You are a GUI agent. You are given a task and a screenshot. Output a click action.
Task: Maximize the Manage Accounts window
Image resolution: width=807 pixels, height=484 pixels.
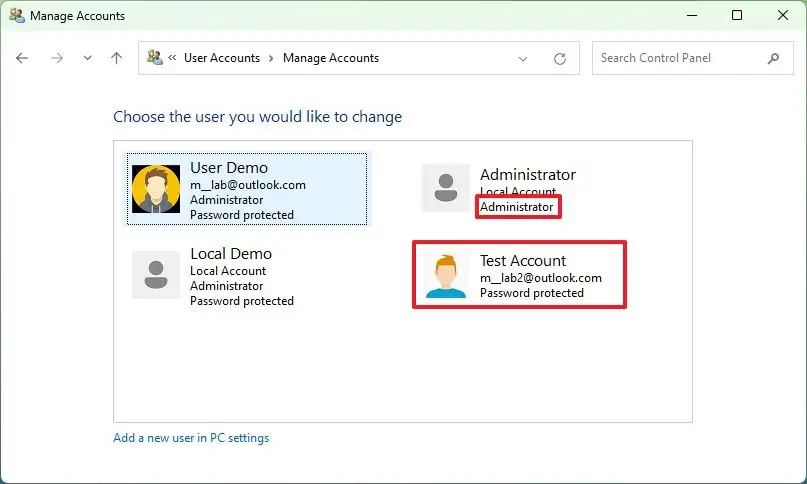(737, 16)
